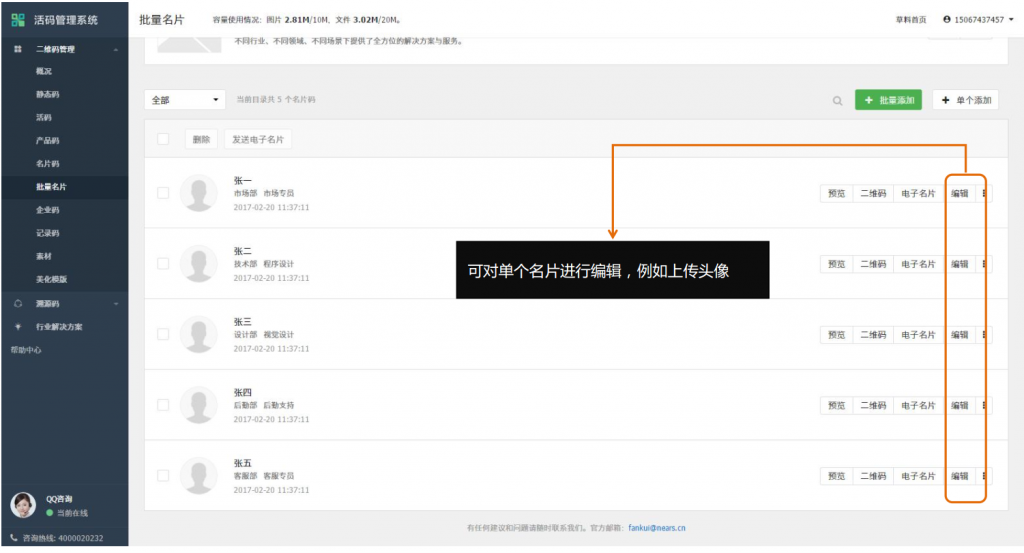Click the account user icon
Viewport: 1024px width, 553px height.
(x=946, y=20)
